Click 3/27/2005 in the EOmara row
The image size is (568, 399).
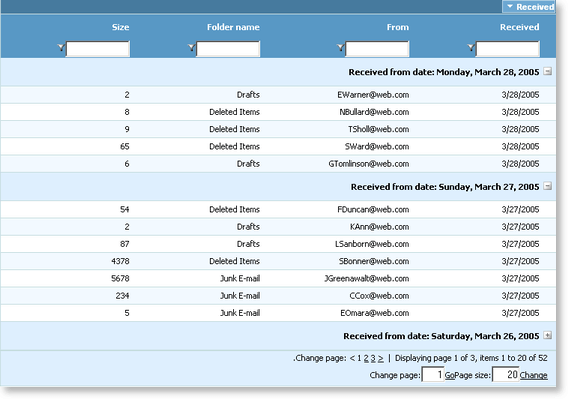[x=520, y=313]
